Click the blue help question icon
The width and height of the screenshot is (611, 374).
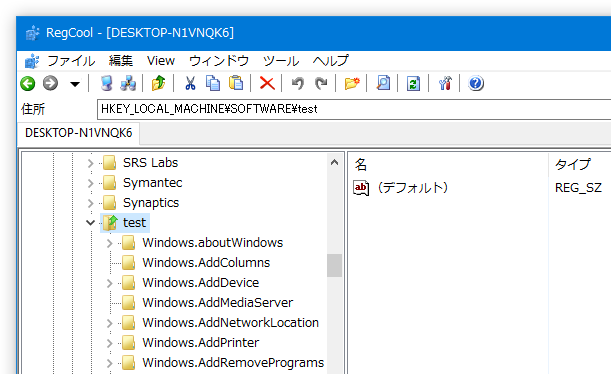coord(476,83)
